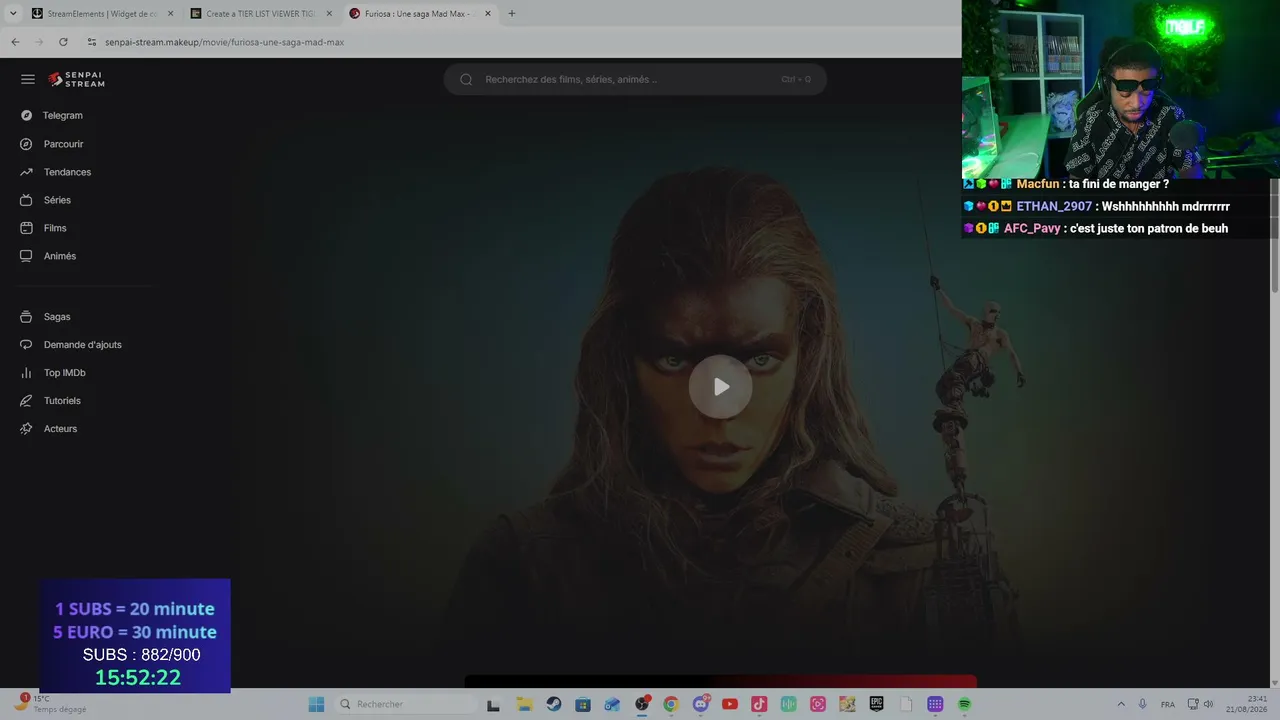This screenshot has width=1280, height=720.
Task: Open the Tutoriels page
Action: (x=62, y=401)
